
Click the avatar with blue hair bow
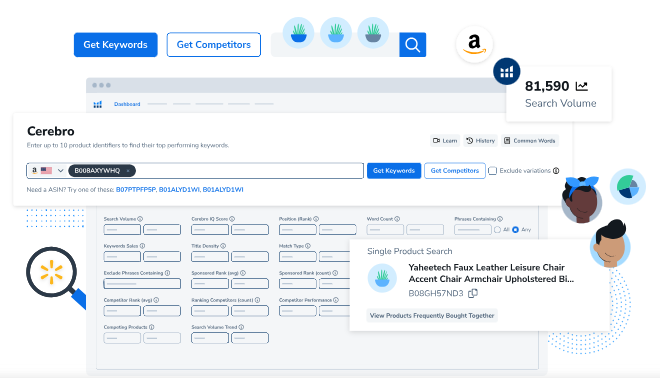(x=581, y=200)
